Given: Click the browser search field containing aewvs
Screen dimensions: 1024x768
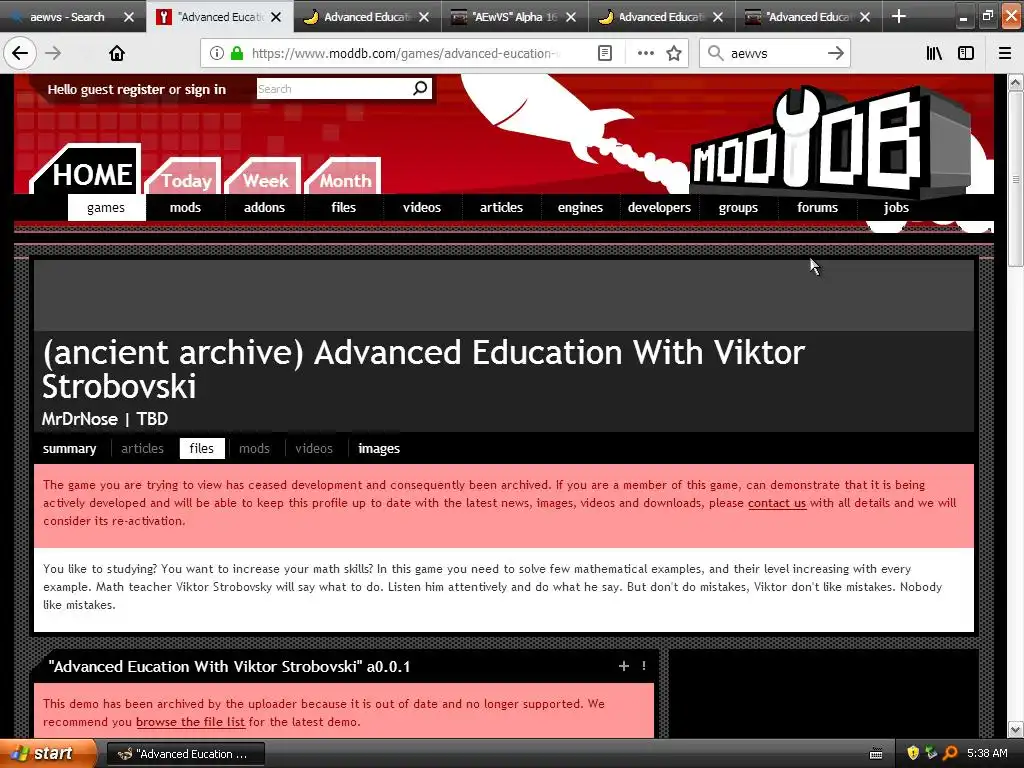Looking at the screenshot, I should coord(774,53).
